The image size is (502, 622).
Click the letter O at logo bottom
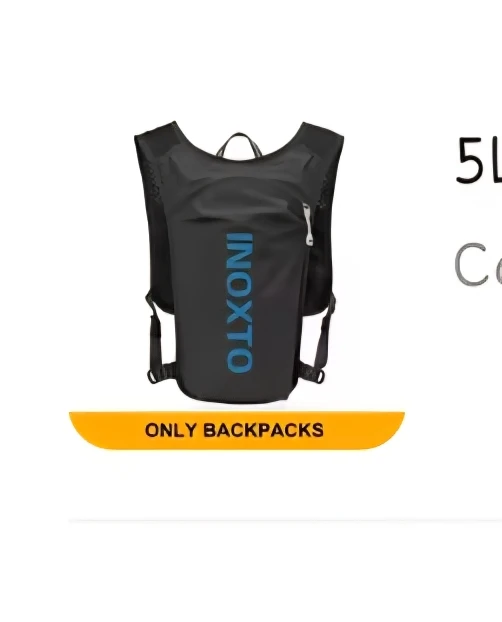pyautogui.click(x=239, y=361)
